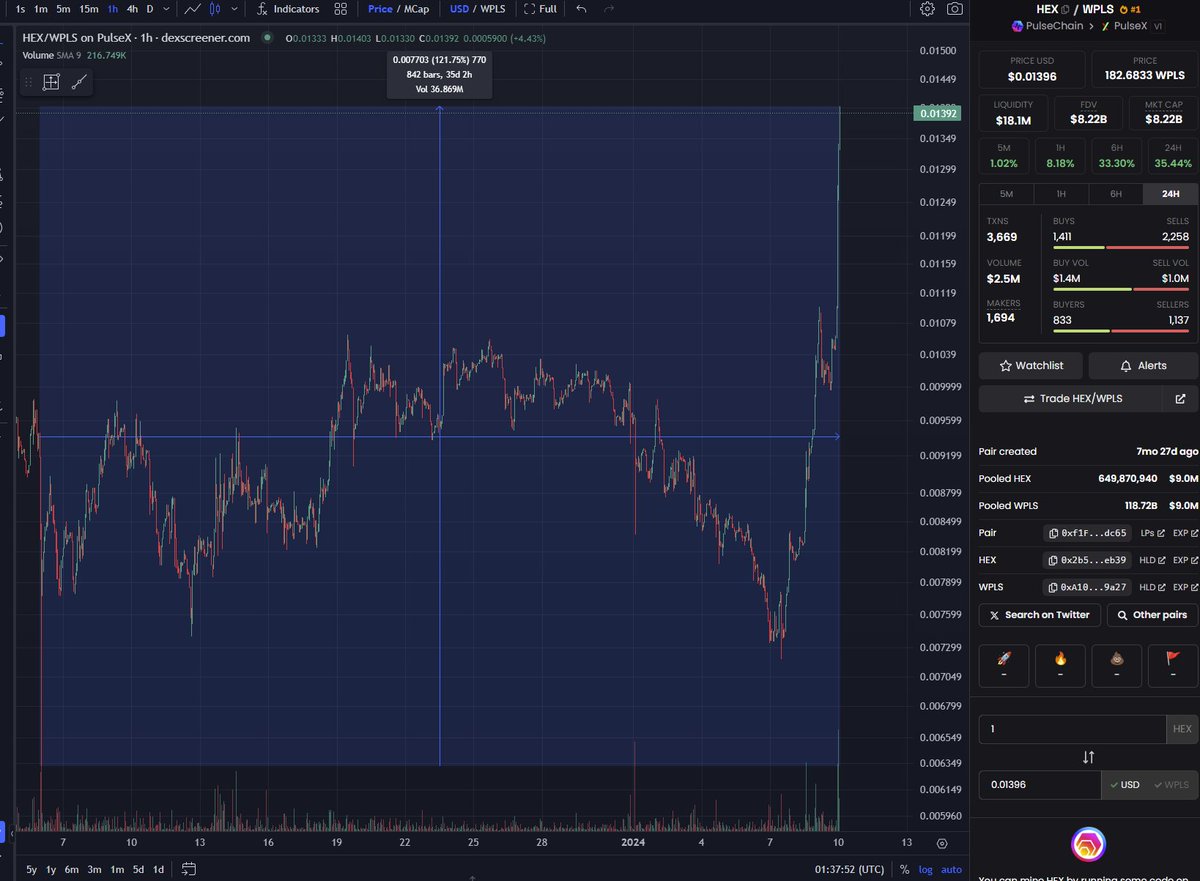Open the LPs link for Pair
This screenshot has height=881, width=1200.
[x=1152, y=533]
